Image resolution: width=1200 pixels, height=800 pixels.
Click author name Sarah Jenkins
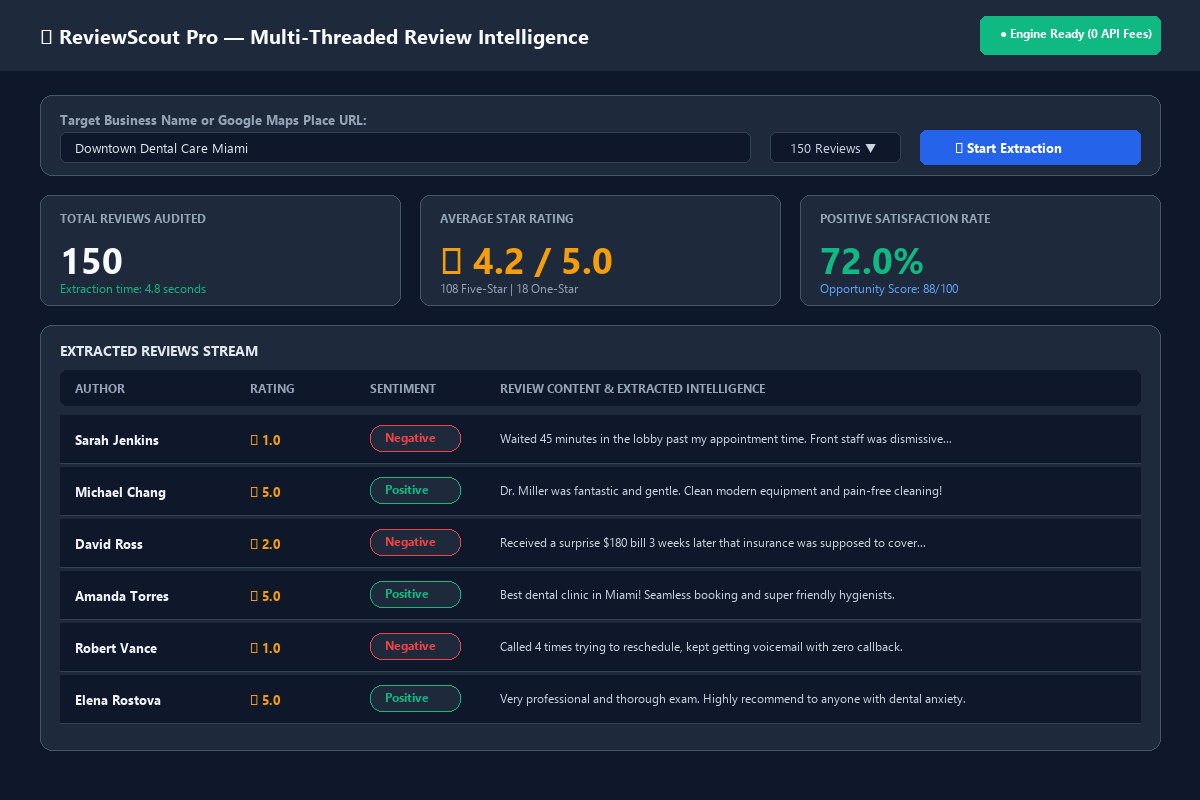coord(117,440)
